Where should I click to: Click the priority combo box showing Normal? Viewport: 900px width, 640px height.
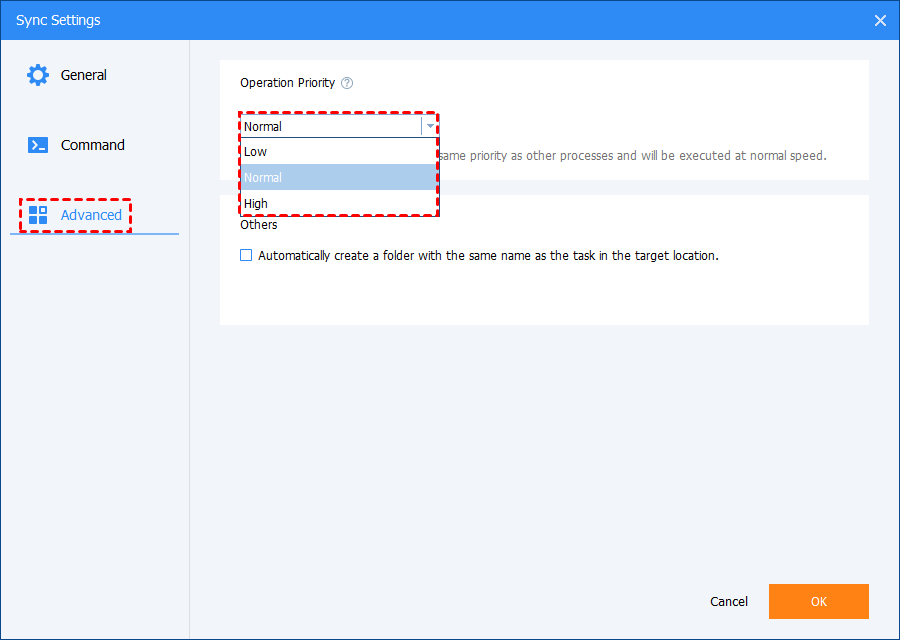point(330,127)
